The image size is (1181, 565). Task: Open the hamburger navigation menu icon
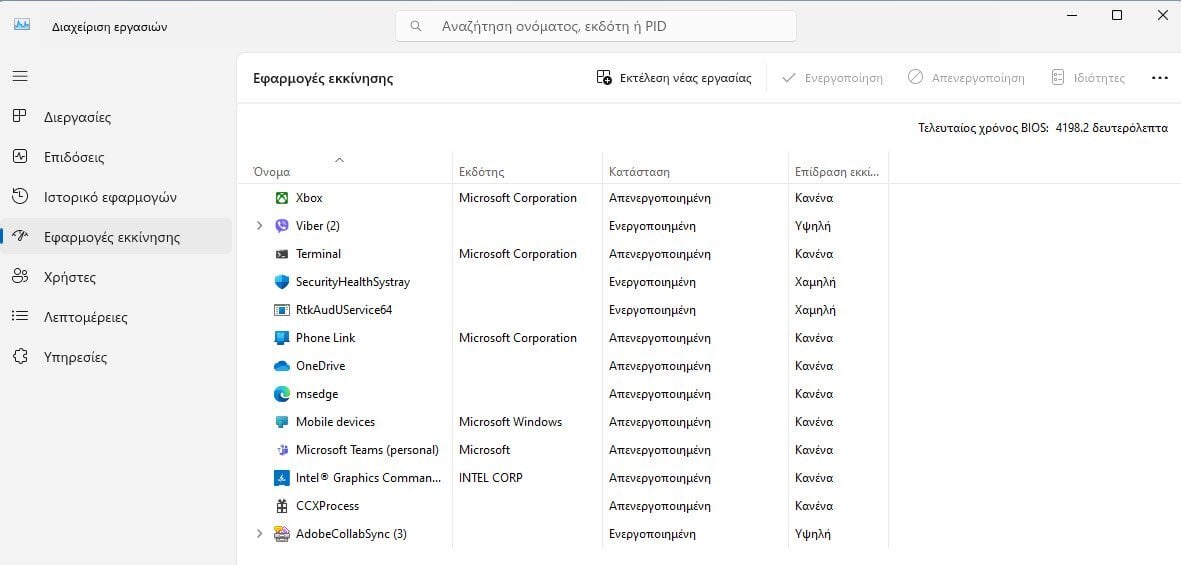20,76
